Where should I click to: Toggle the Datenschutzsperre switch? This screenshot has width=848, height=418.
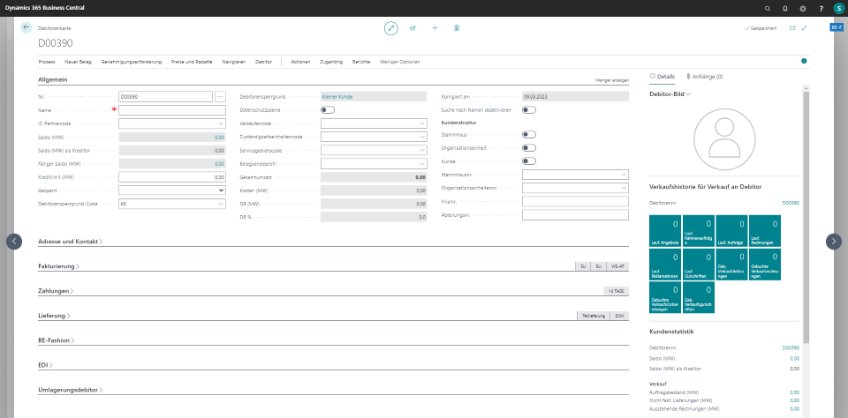pyautogui.click(x=328, y=110)
